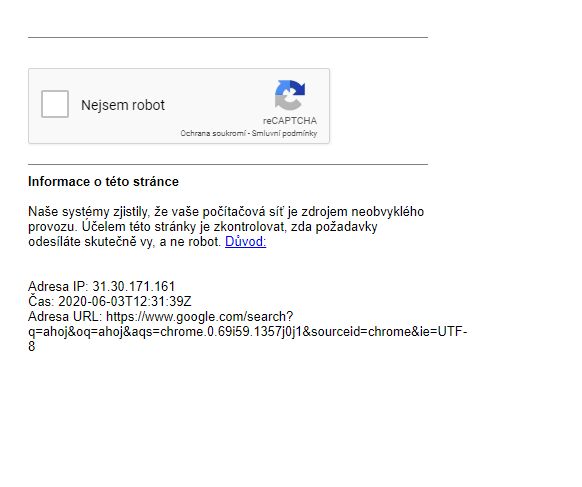This screenshot has width=582, height=487.
Task: Click the IP address 31.30.171.161
Action: click(x=134, y=286)
